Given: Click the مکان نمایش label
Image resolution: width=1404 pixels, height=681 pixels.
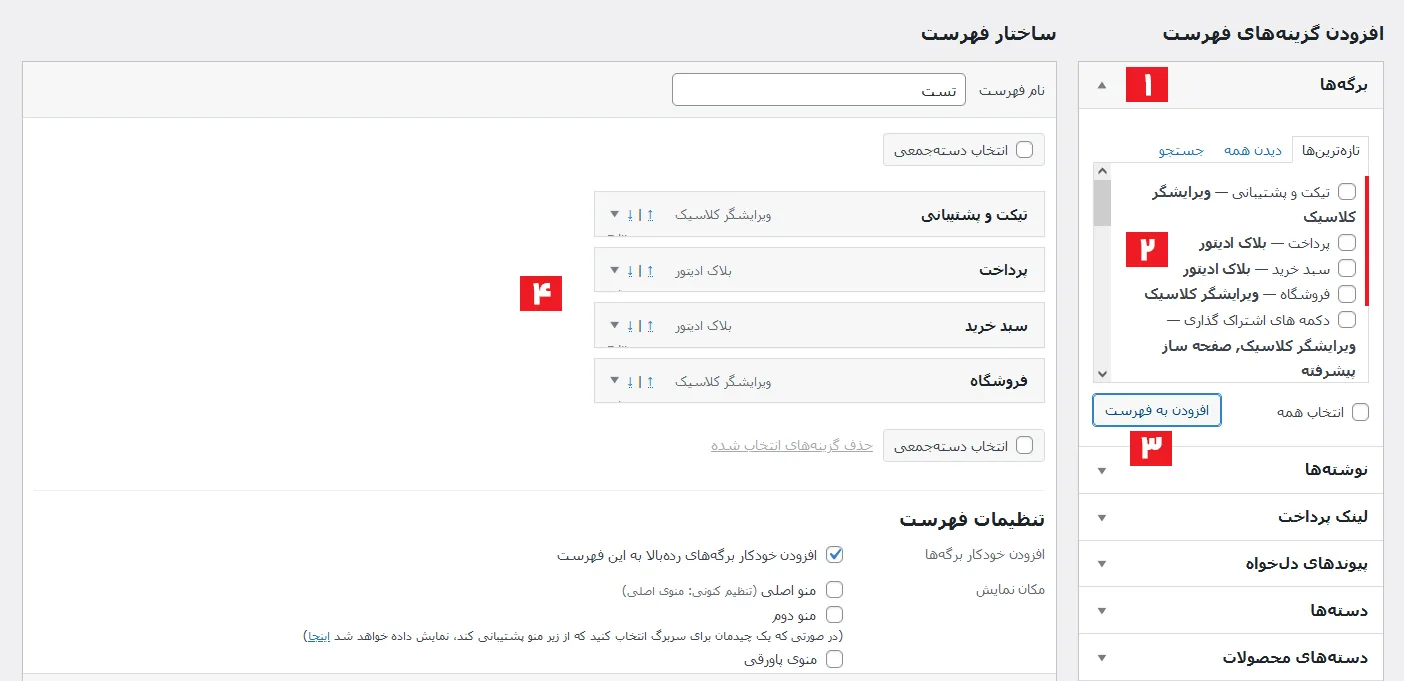Looking at the screenshot, I should (1010, 590).
